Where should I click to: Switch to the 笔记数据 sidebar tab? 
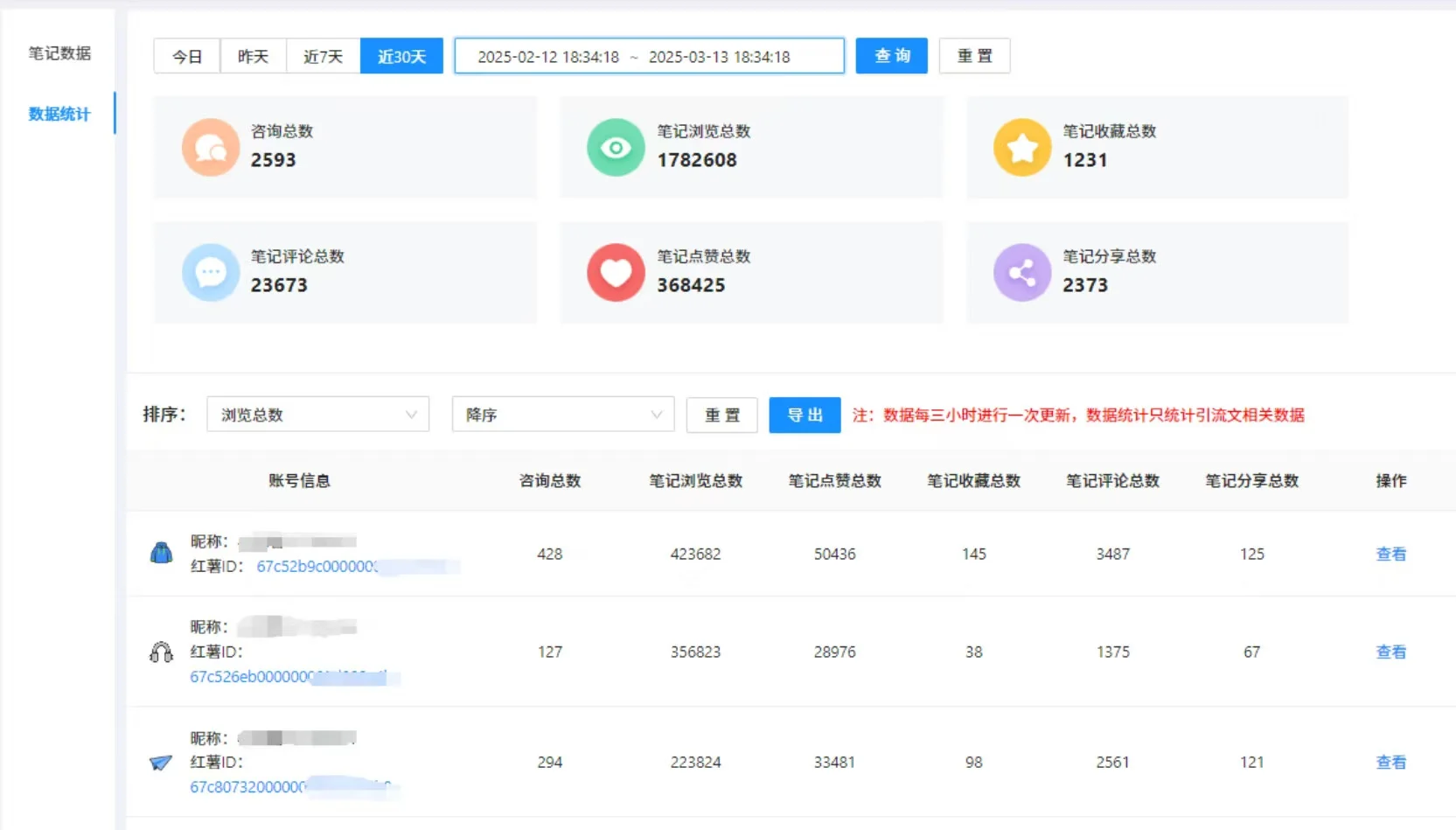pyautogui.click(x=59, y=52)
